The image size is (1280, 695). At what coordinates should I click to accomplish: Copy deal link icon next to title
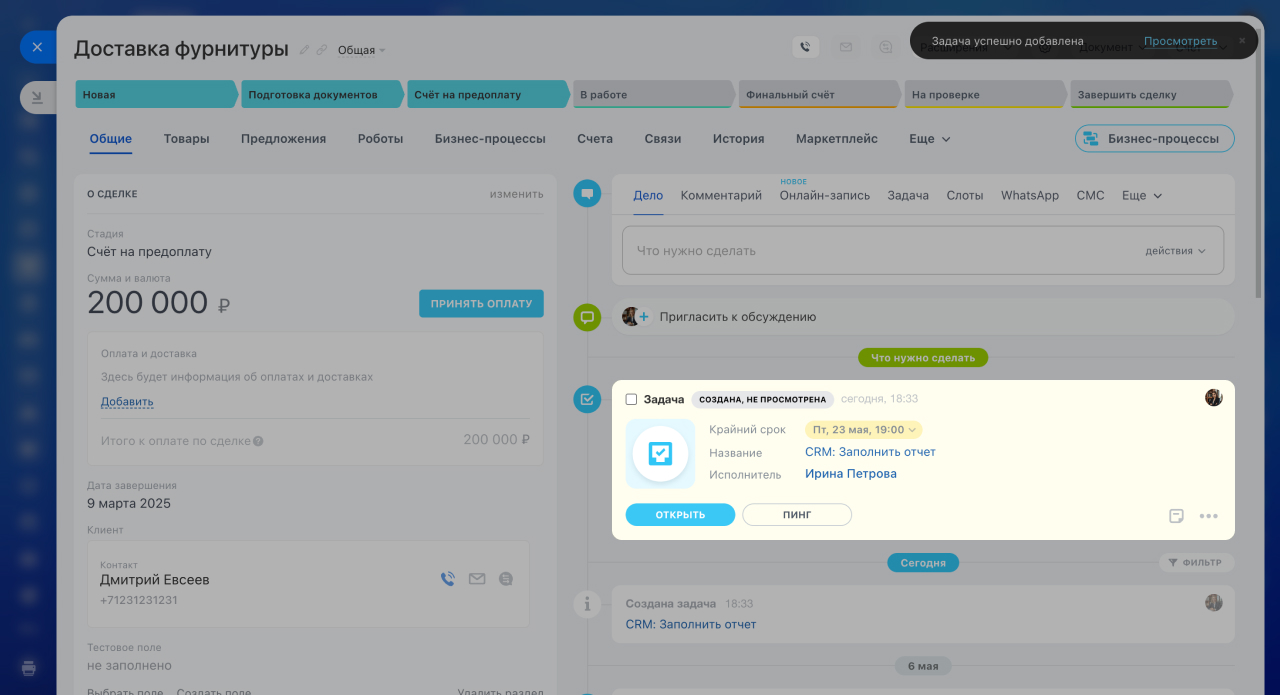[x=322, y=49]
